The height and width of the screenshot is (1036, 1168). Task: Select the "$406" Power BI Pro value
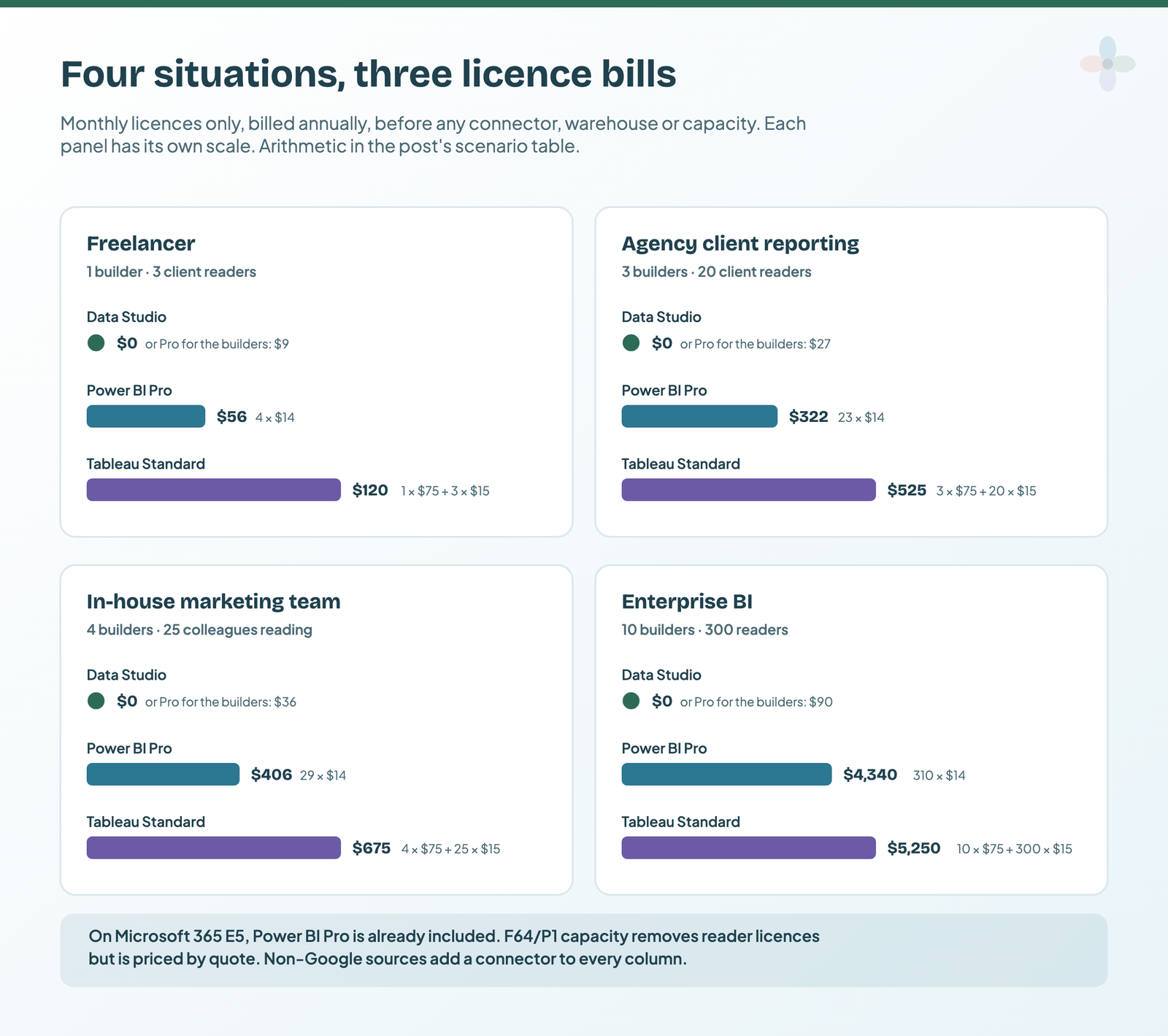pyautogui.click(x=272, y=775)
